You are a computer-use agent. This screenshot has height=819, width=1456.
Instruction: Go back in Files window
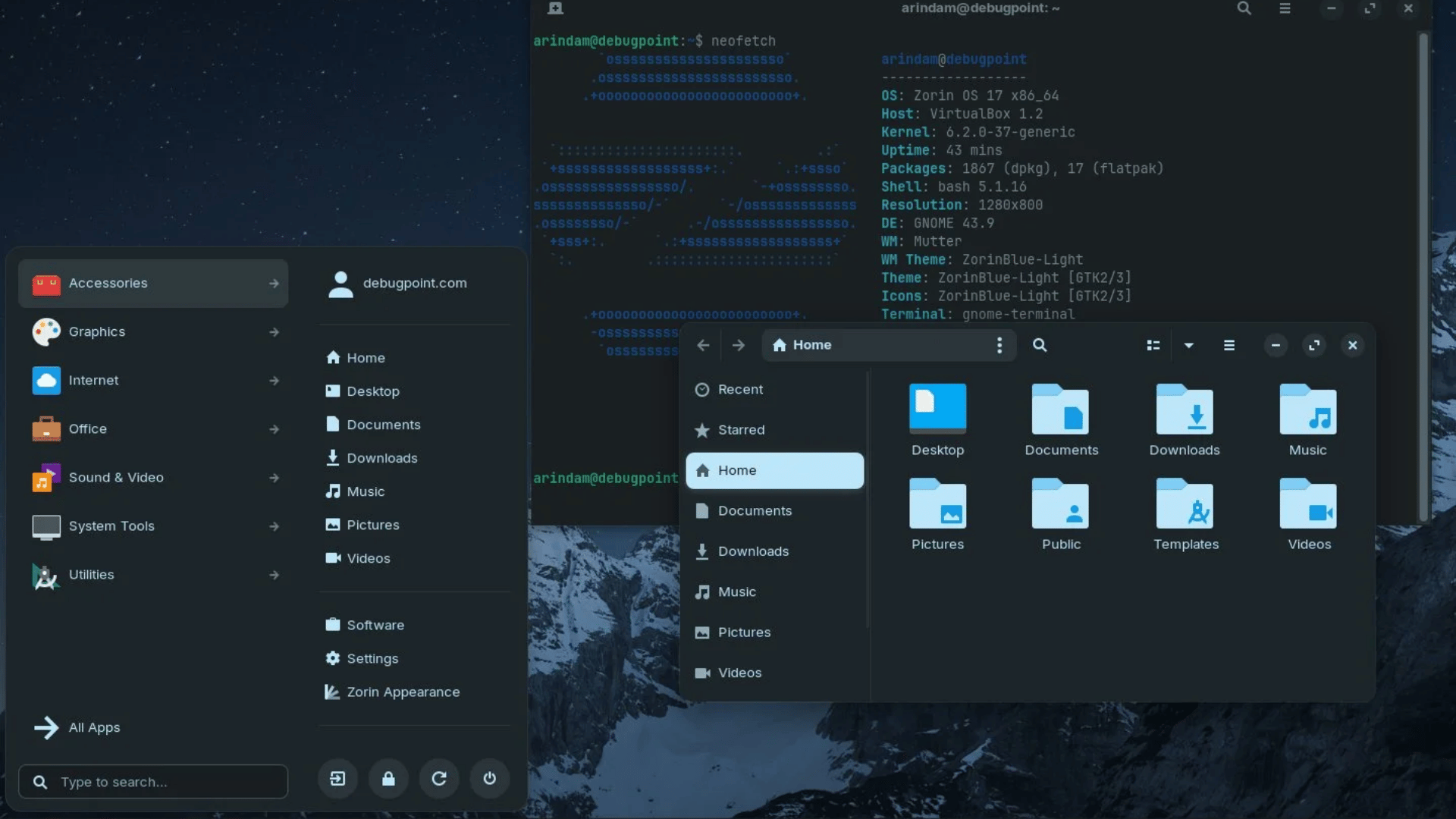coord(703,345)
